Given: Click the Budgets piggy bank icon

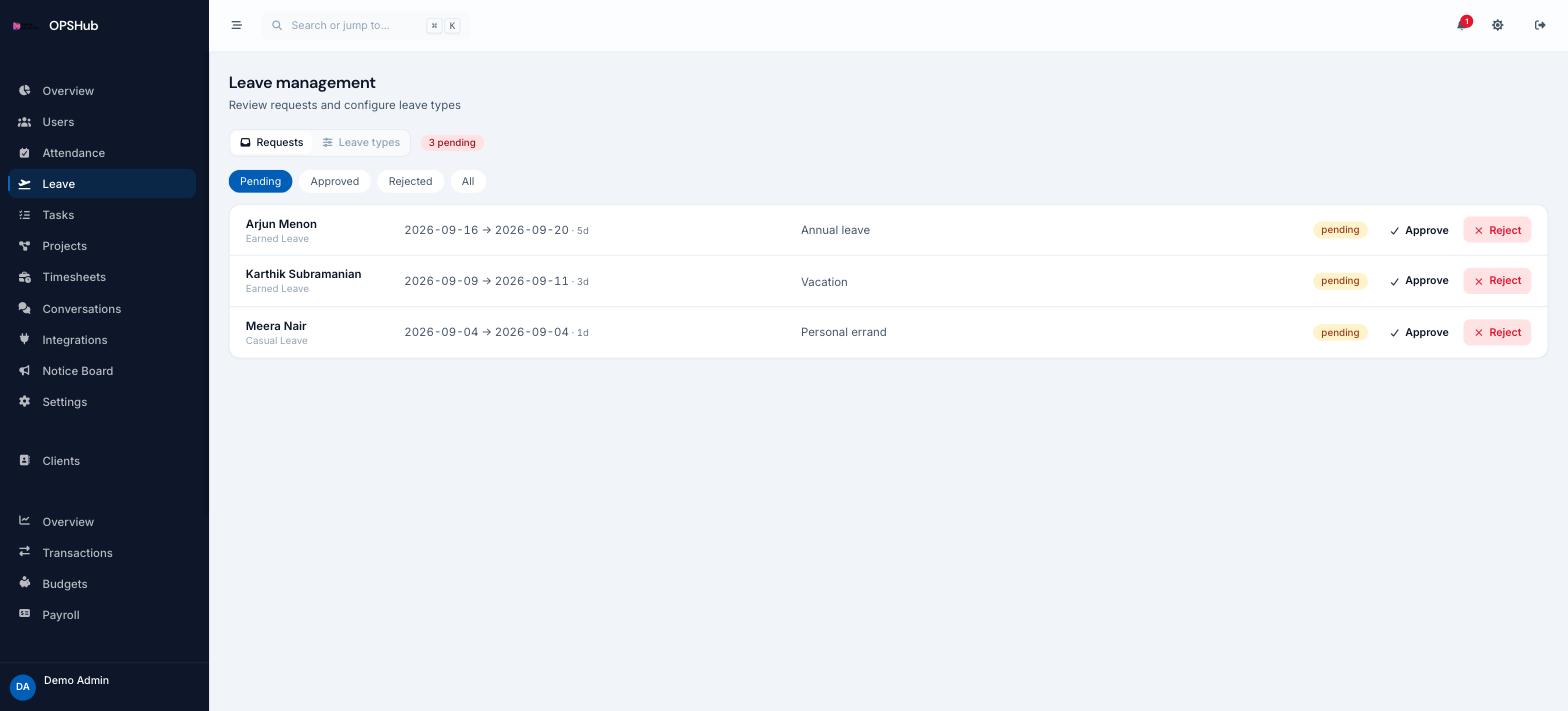Looking at the screenshot, I should click(24, 583).
